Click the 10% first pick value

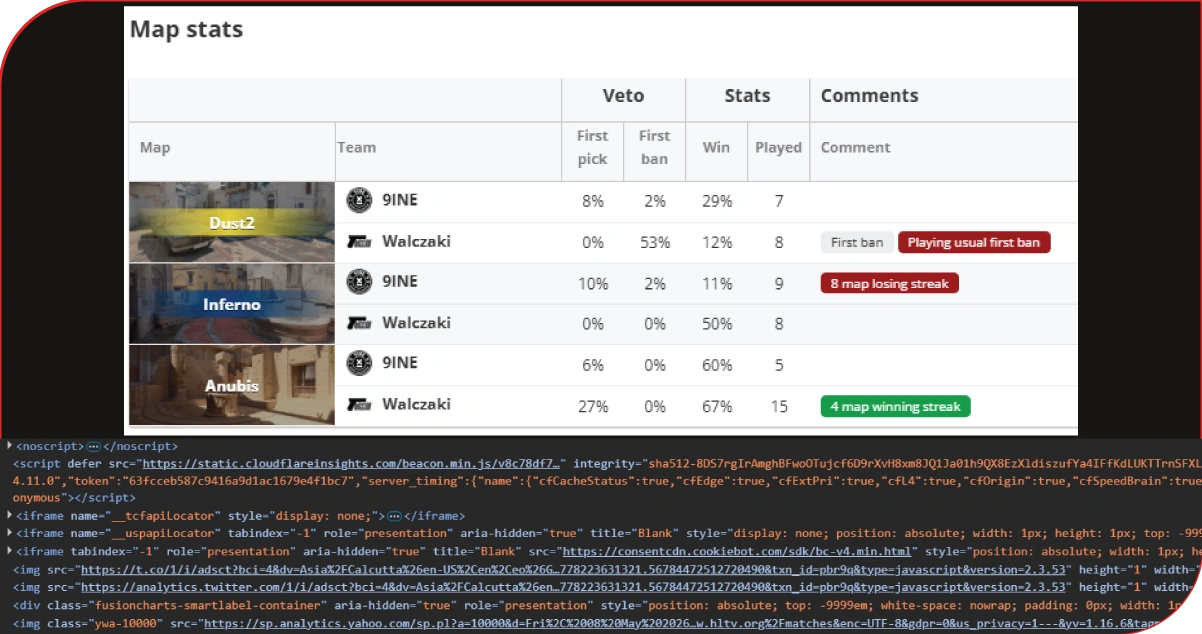pyautogui.click(x=593, y=284)
